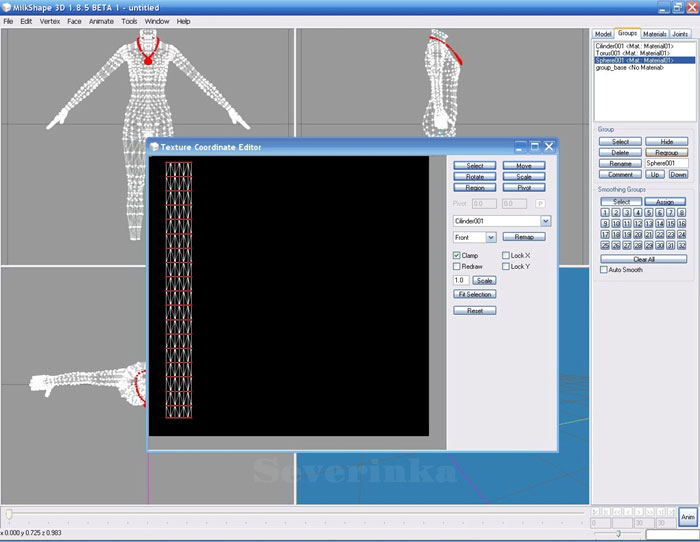
Task: Expand the Front view dropdown
Action: click(491, 238)
